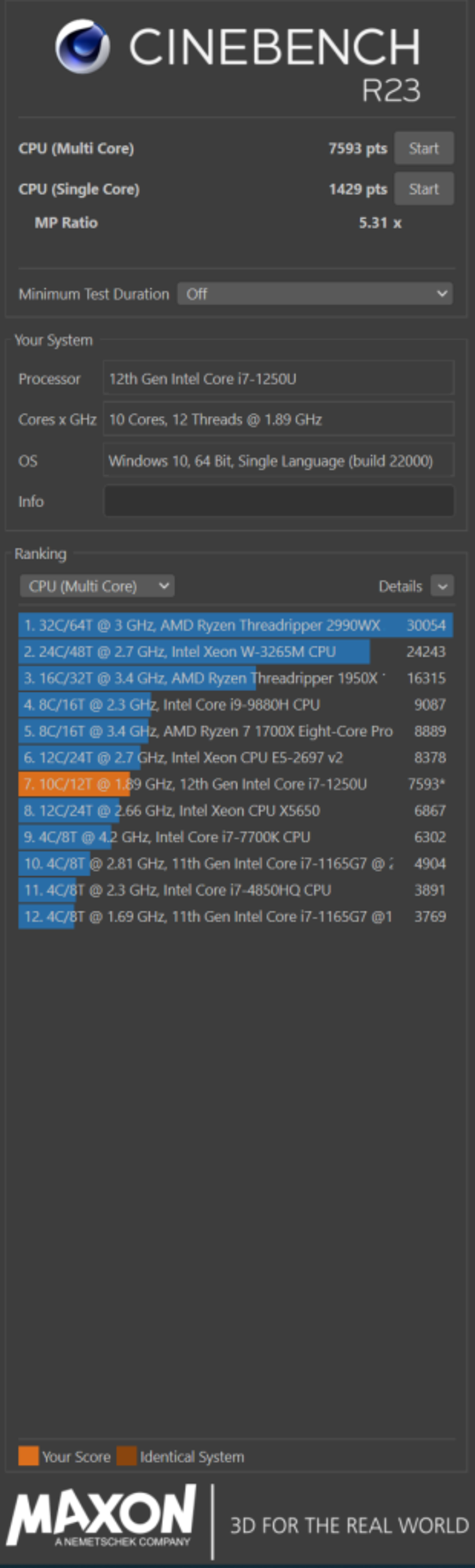Click the Cinebench sphere logo icon
The height and width of the screenshot is (1568, 475).
point(83,46)
